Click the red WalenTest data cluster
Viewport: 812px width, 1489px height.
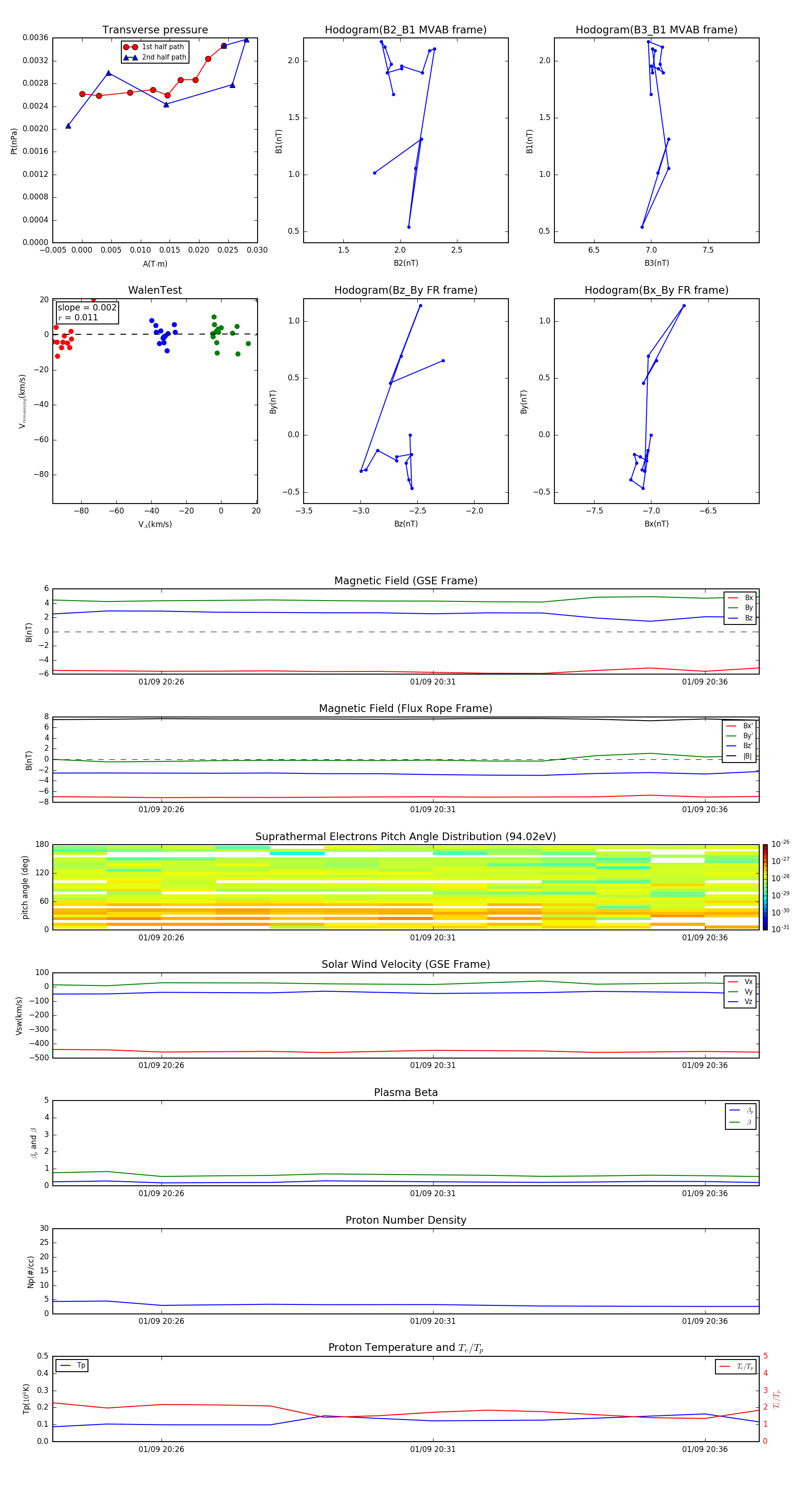point(63,341)
